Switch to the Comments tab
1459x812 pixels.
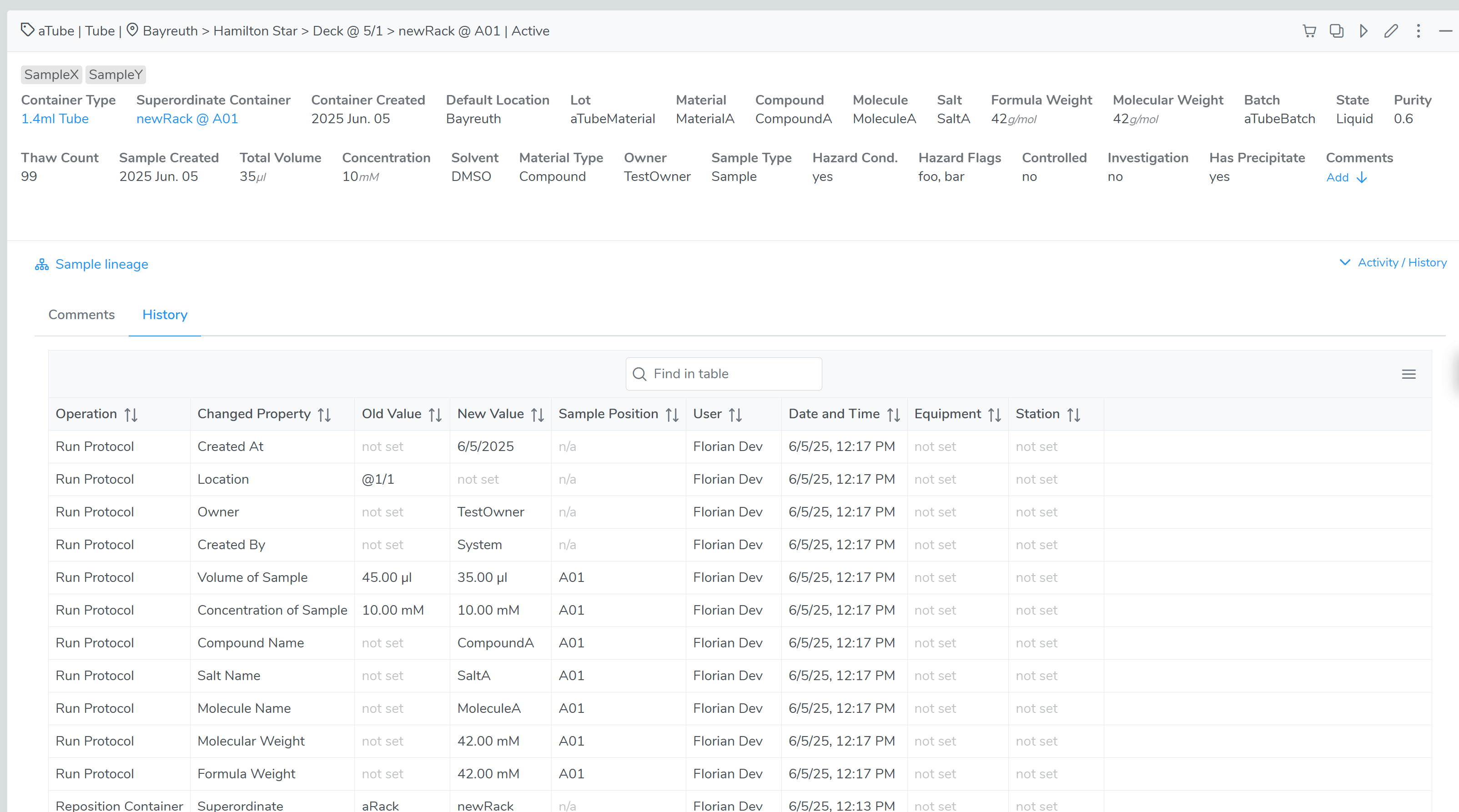coord(81,315)
